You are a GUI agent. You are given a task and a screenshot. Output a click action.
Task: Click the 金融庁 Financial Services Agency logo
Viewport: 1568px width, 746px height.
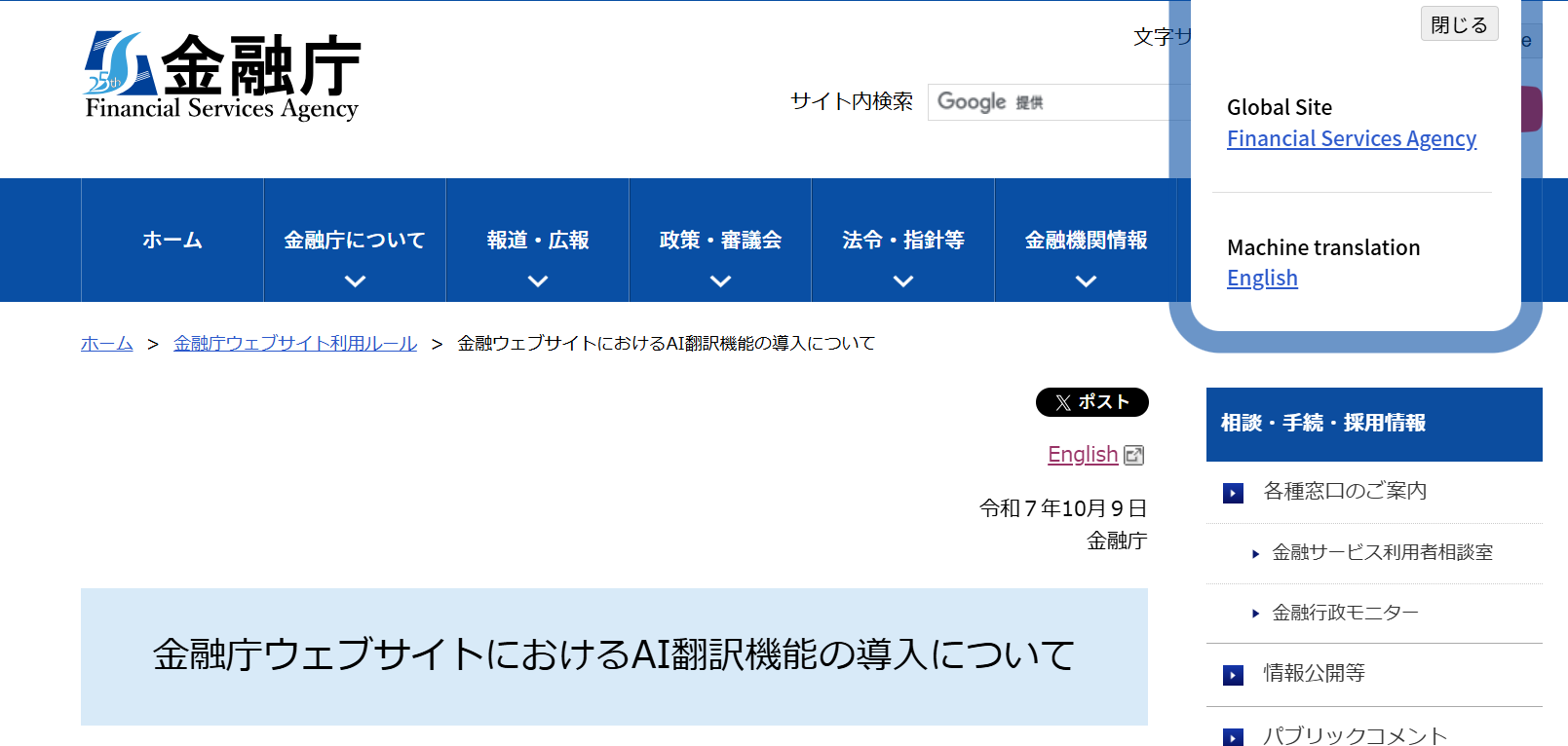coord(222,76)
